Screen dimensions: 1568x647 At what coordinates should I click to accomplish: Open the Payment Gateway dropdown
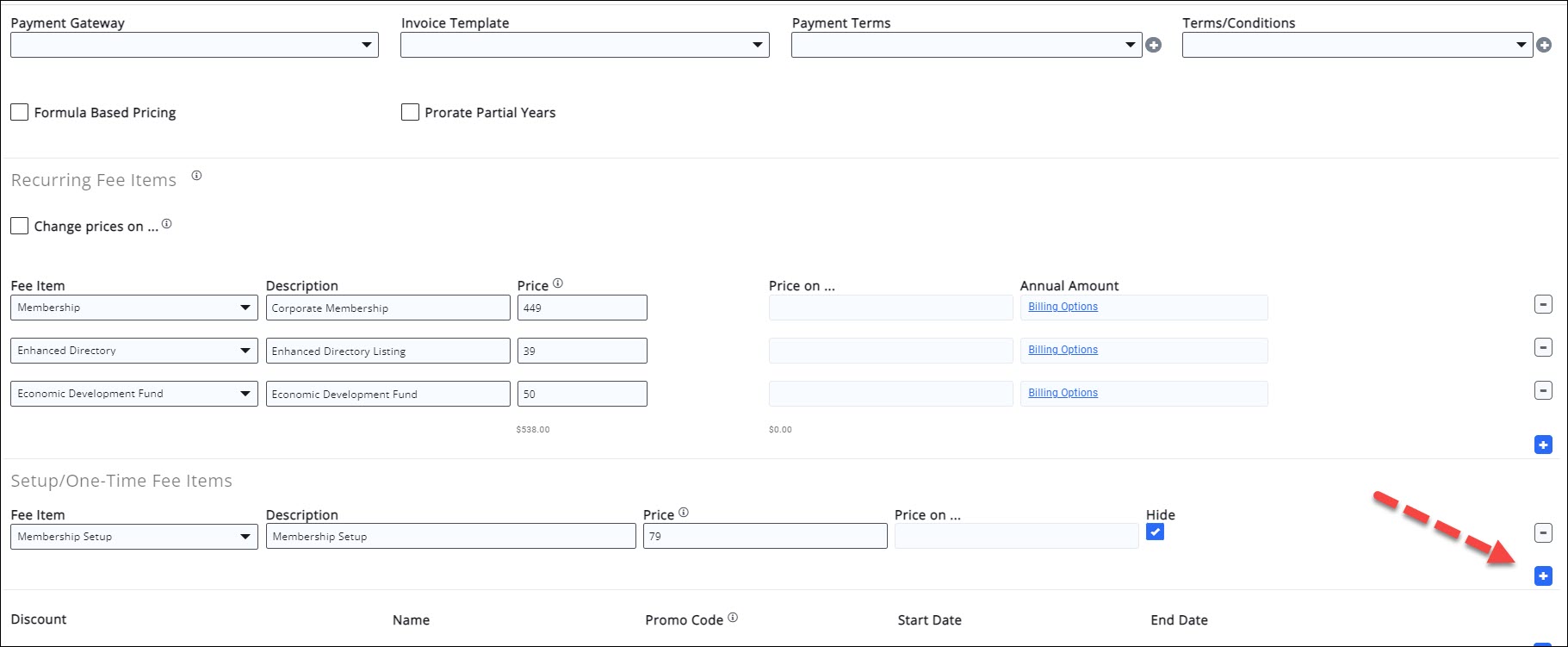pyautogui.click(x=195, y=45)
